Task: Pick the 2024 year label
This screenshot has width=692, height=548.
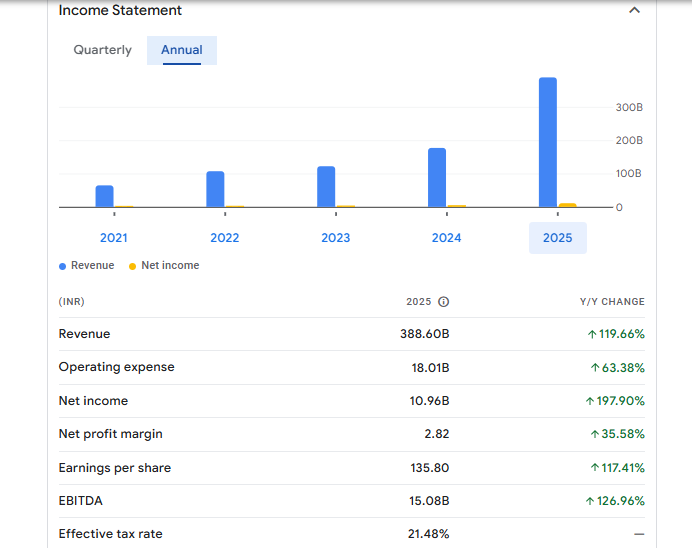Action: [447, 238]
